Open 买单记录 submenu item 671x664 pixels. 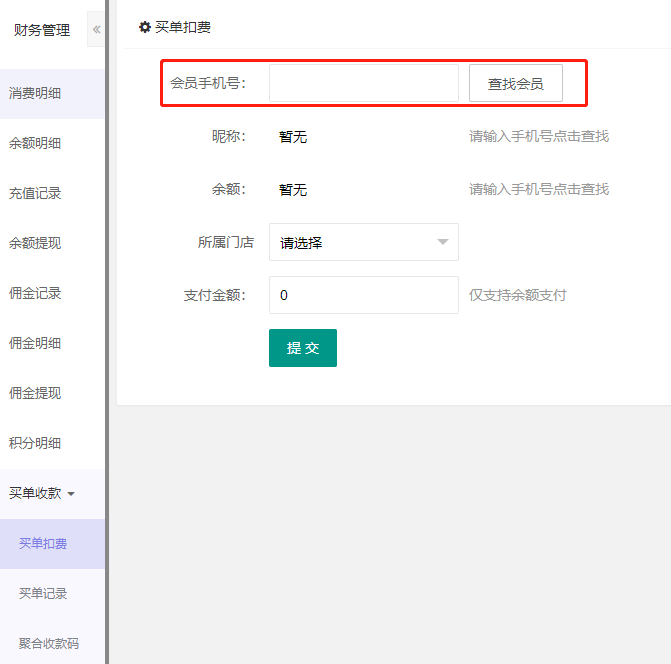(43, 593)
